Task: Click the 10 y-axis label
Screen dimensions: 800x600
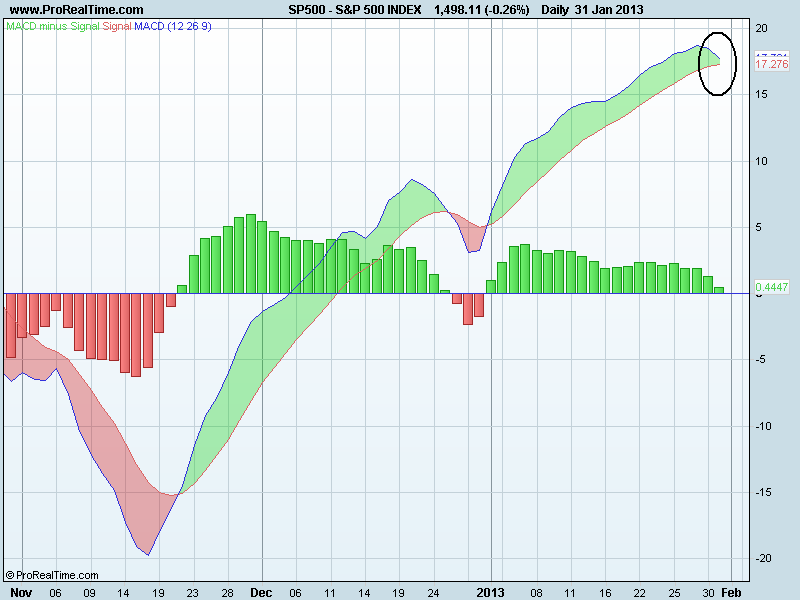Action: (x=761, y=161)
